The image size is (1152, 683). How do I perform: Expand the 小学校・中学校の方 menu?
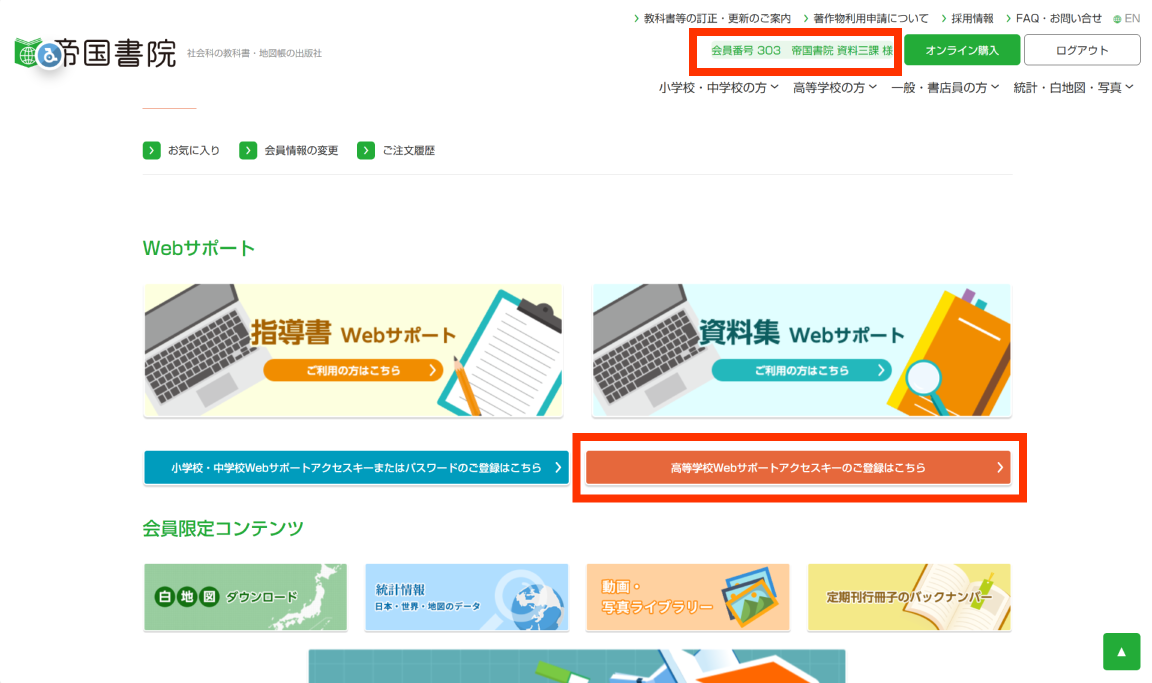(719, 87)
